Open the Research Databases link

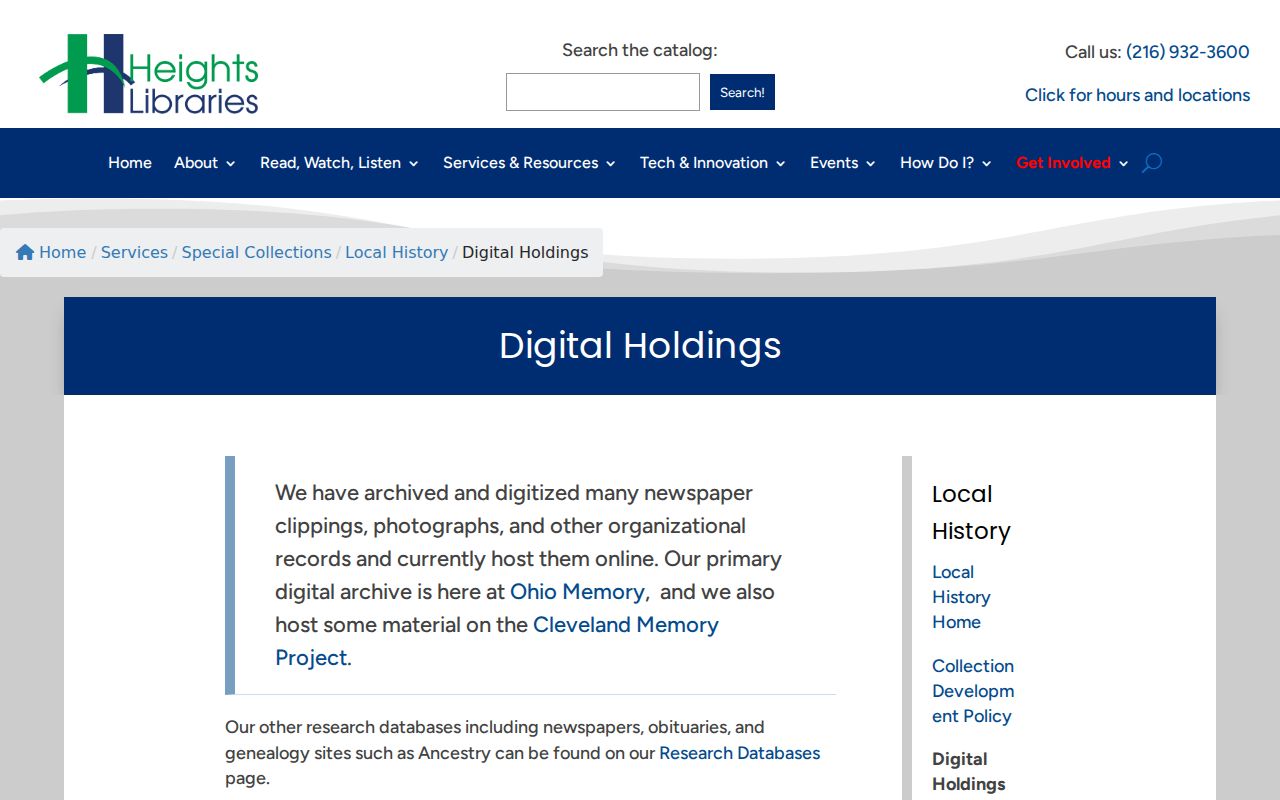point(740,753)
